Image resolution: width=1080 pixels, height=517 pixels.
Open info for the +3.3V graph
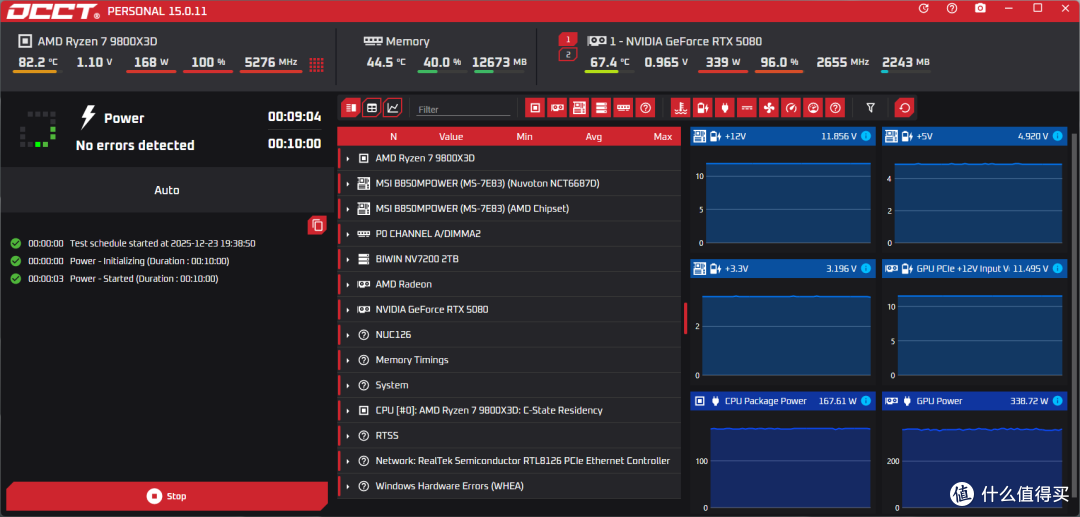pyautogui.click(x=866, y=268)
